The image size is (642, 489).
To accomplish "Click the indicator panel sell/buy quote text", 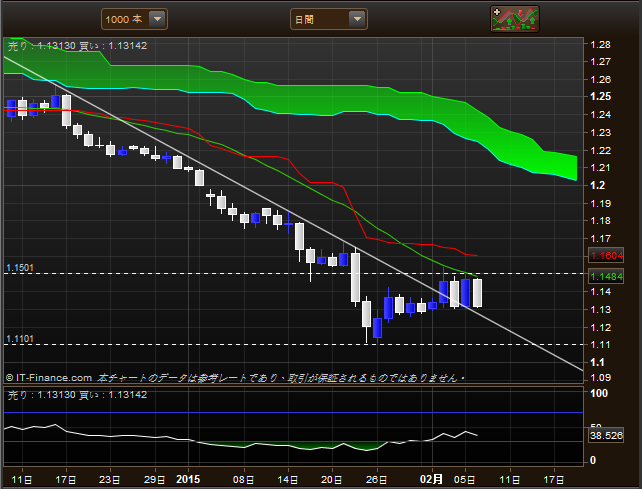I will coord(77,395).
